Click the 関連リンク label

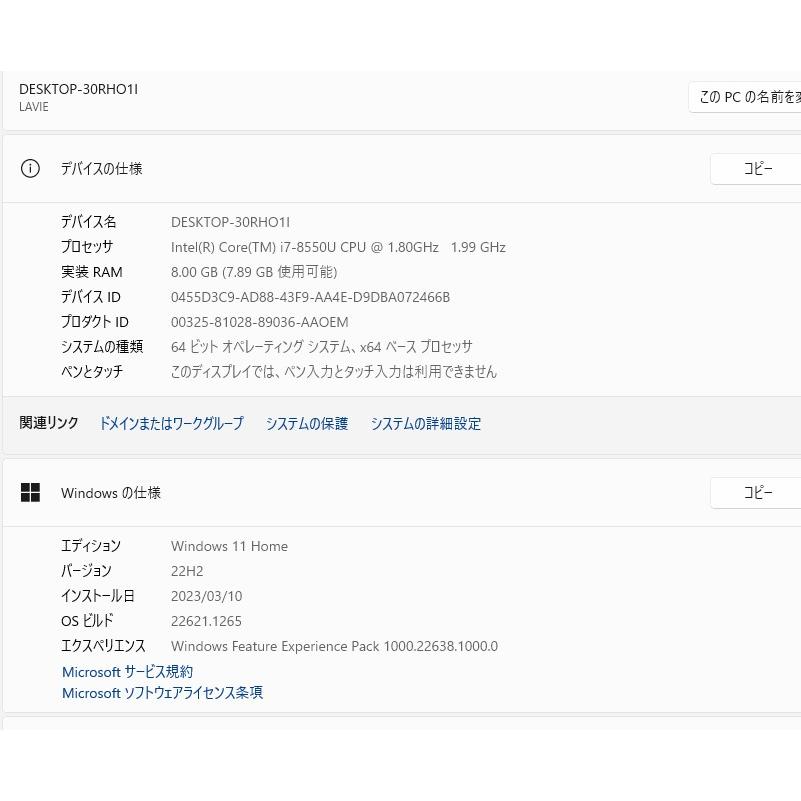tap(49, 423)
